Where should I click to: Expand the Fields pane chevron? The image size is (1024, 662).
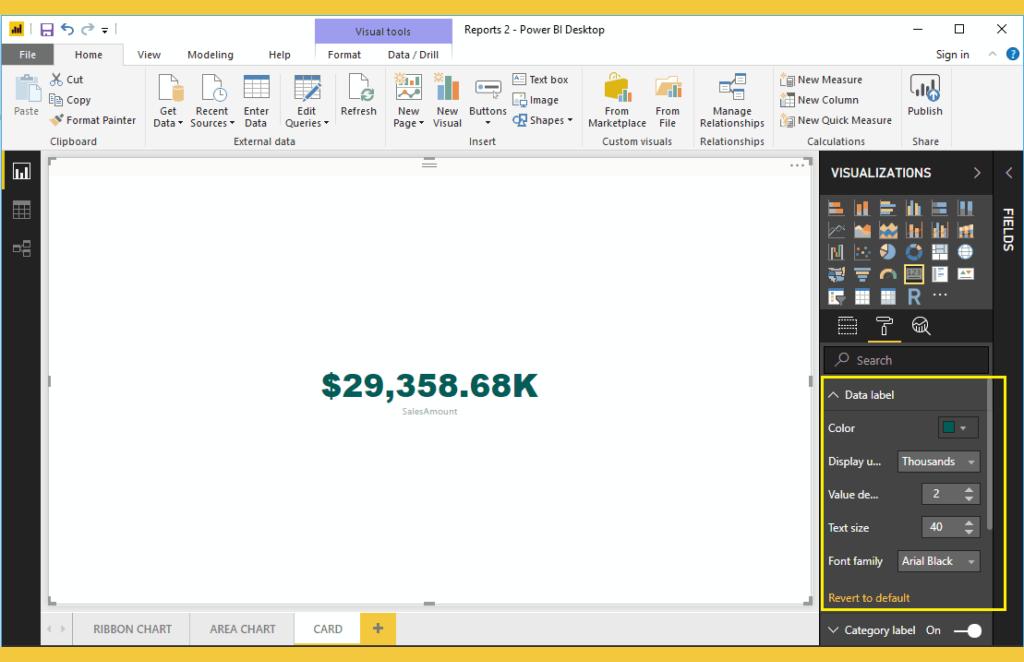pos(1009,173)
